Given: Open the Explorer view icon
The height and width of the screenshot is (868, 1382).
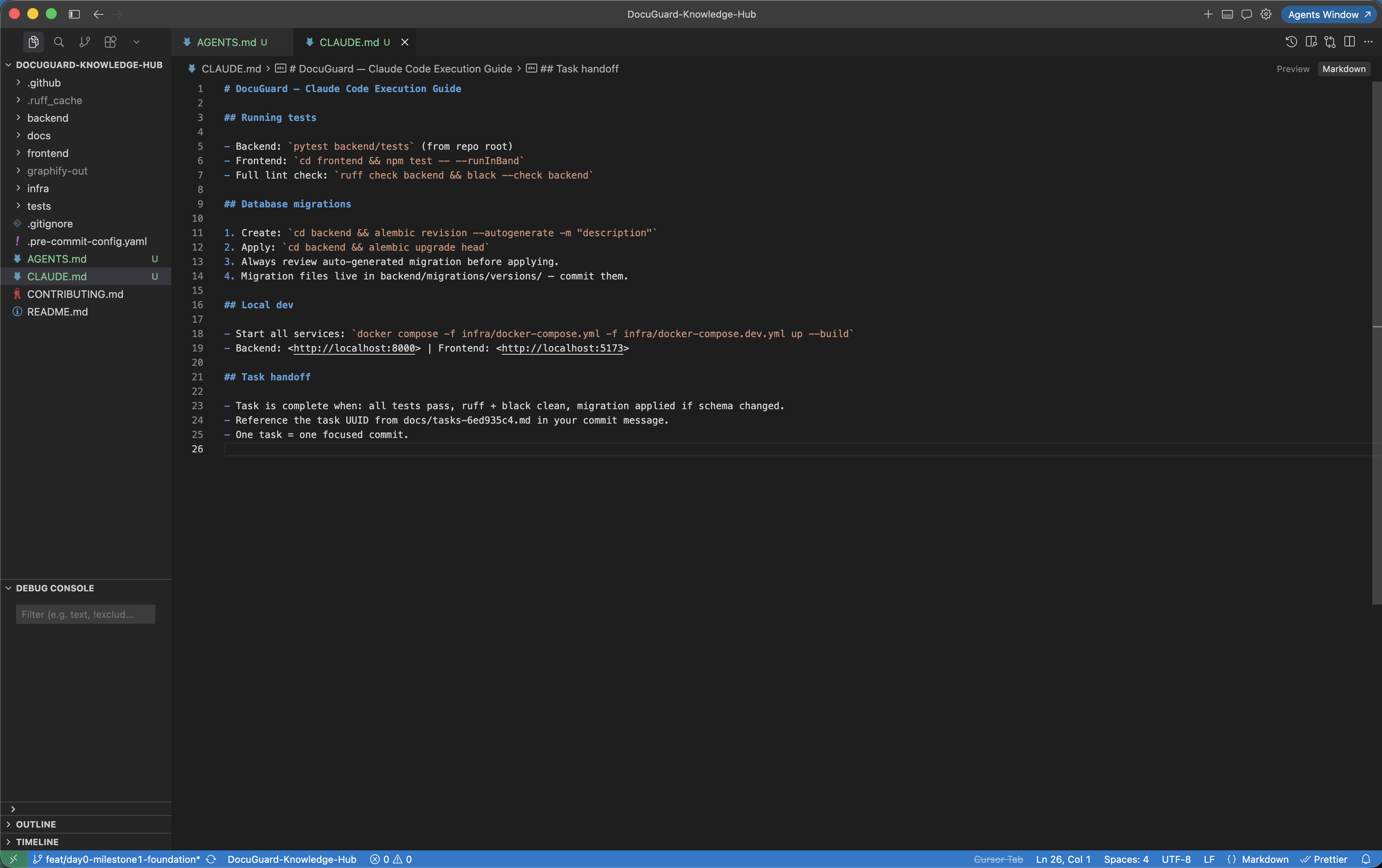Looking at the screenshot, I should pos(33,42).
